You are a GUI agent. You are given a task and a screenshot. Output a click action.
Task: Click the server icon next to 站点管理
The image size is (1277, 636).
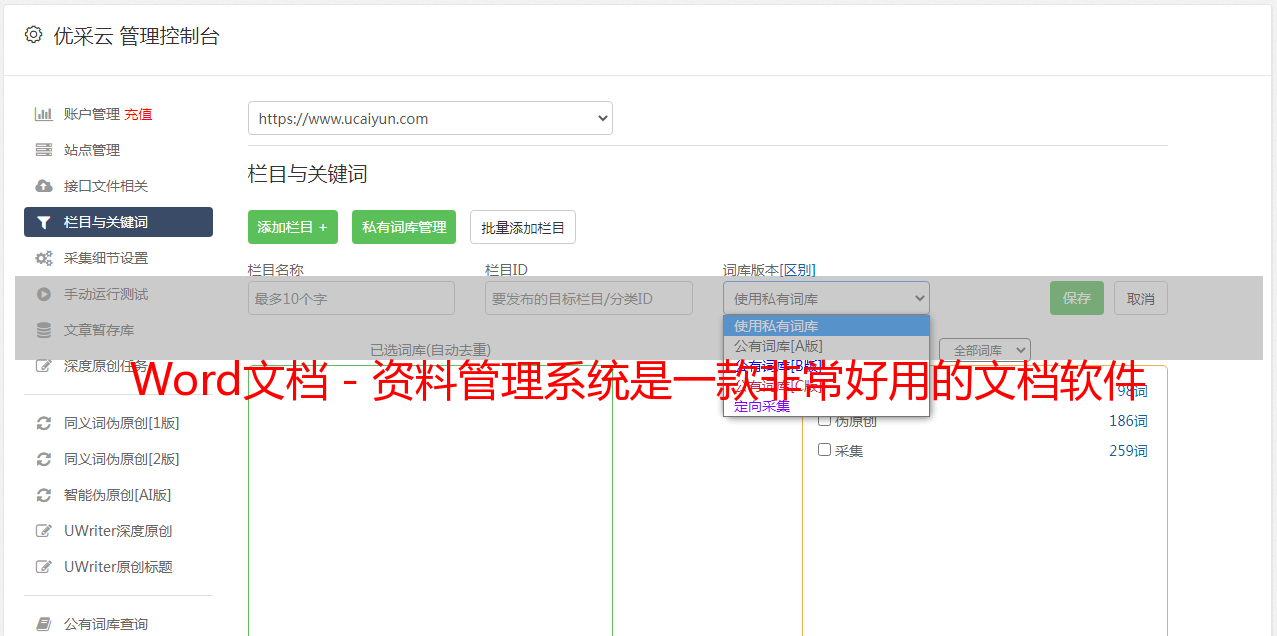tap(43, 150)
